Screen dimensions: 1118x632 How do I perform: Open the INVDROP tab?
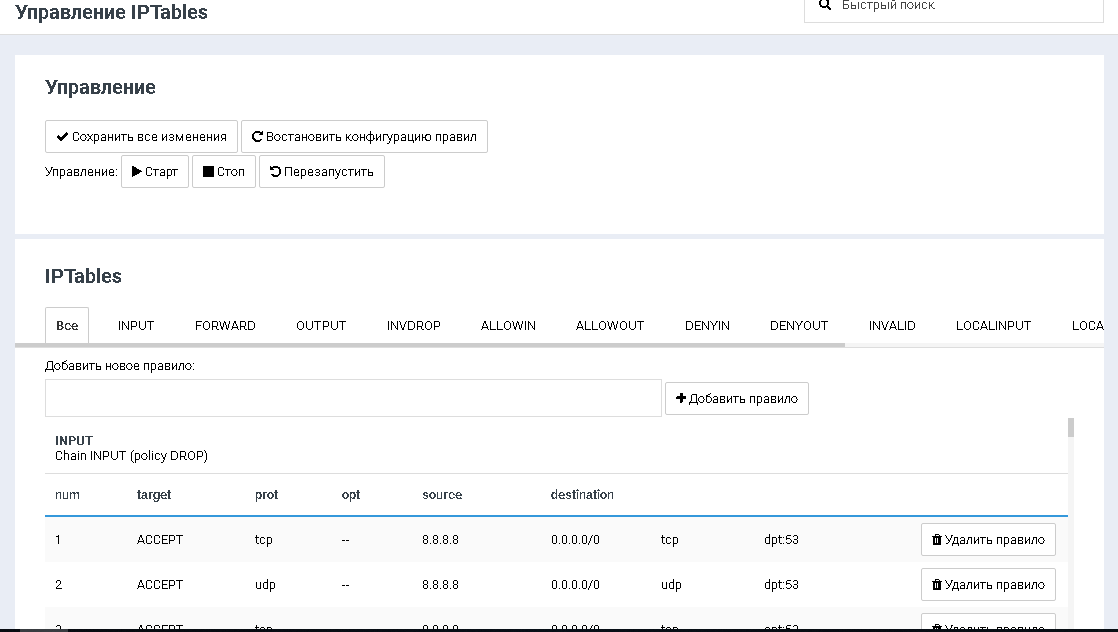pos(414,326)
